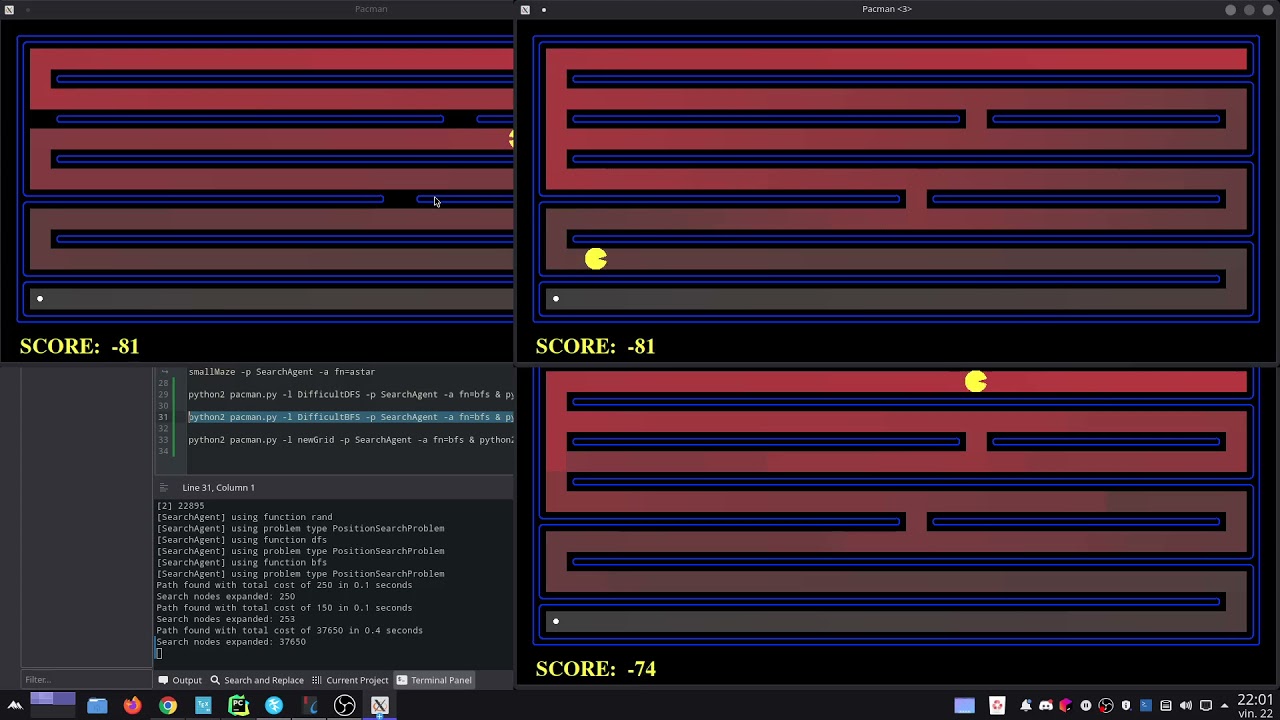Expand hidden system tray icons arrow
Image resolution: width=1280 pixels, height=720 pixels.
coord(1225,705)
